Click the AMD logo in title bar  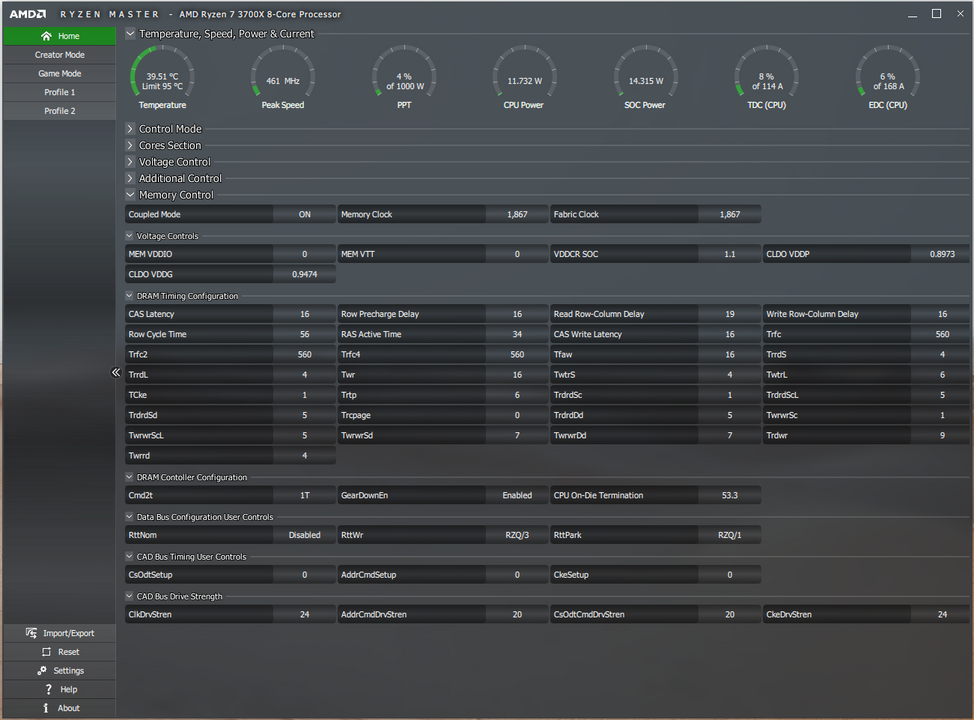[x=27, y=14]
